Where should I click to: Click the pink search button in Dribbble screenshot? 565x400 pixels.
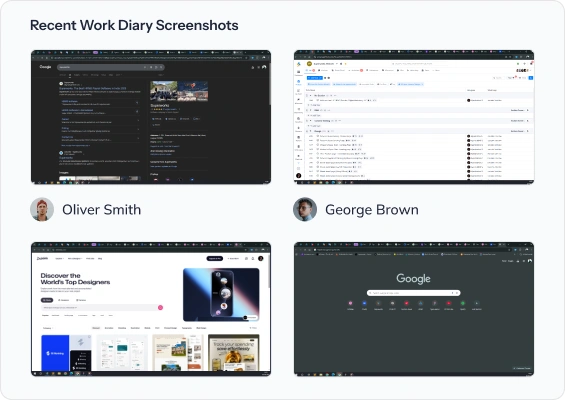click(160, 307)
